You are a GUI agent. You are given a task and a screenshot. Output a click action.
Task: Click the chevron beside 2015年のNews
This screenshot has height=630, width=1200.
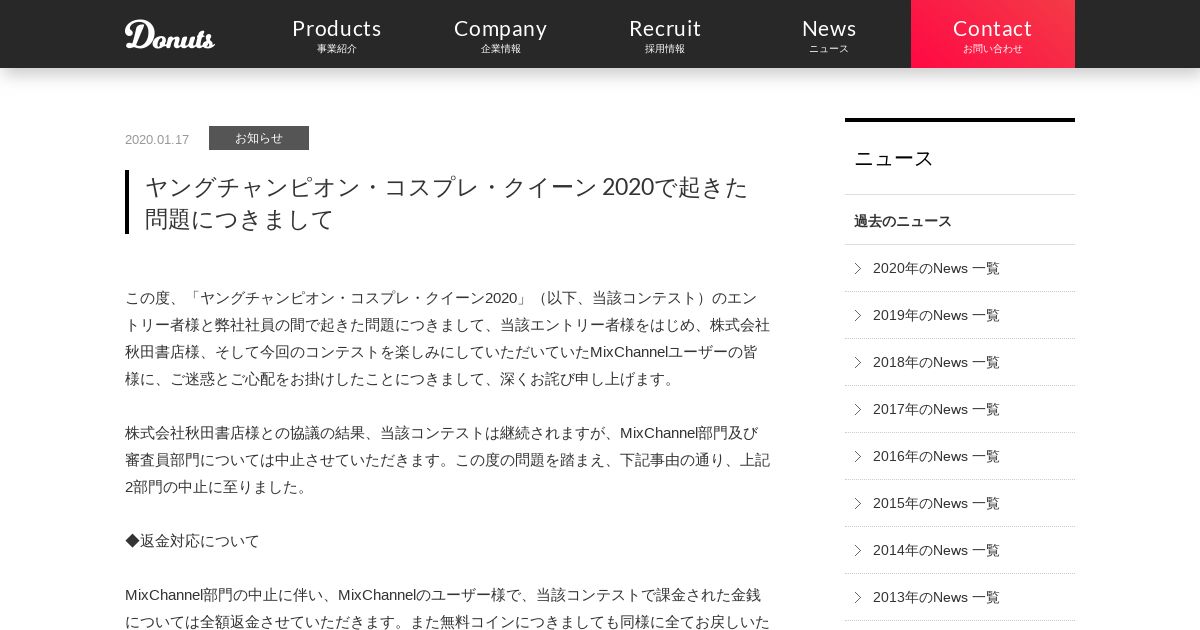[x=857, y=503]
